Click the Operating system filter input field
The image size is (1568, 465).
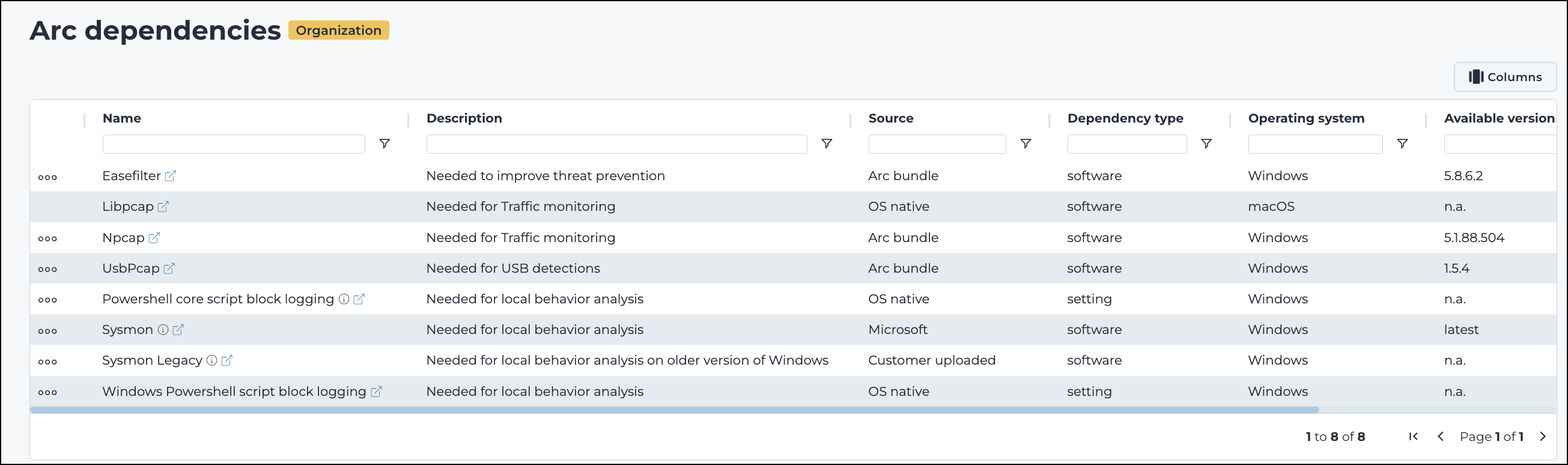tap(1316, 144)
